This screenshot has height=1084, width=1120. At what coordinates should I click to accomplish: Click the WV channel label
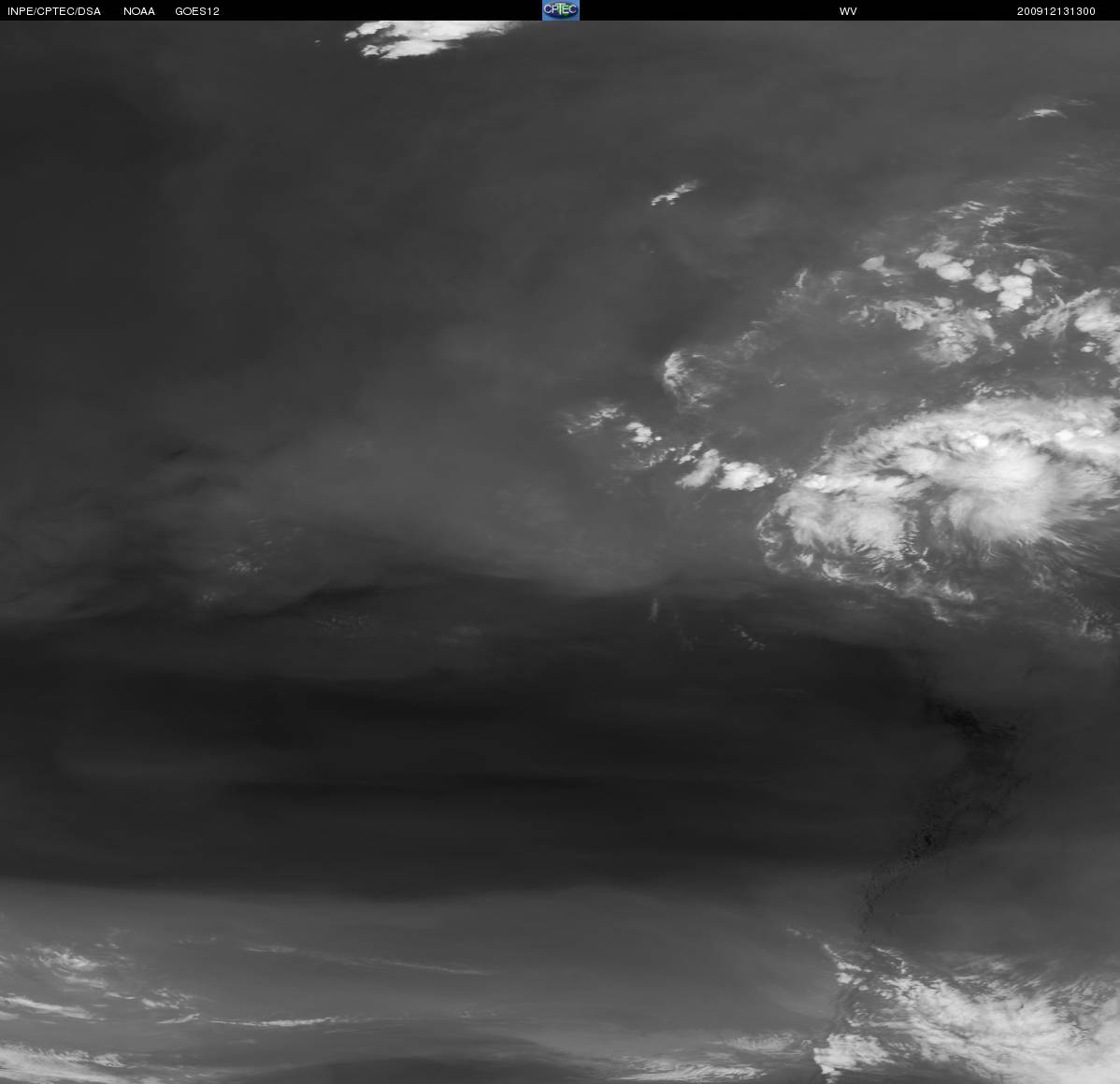tap(848, 11)
